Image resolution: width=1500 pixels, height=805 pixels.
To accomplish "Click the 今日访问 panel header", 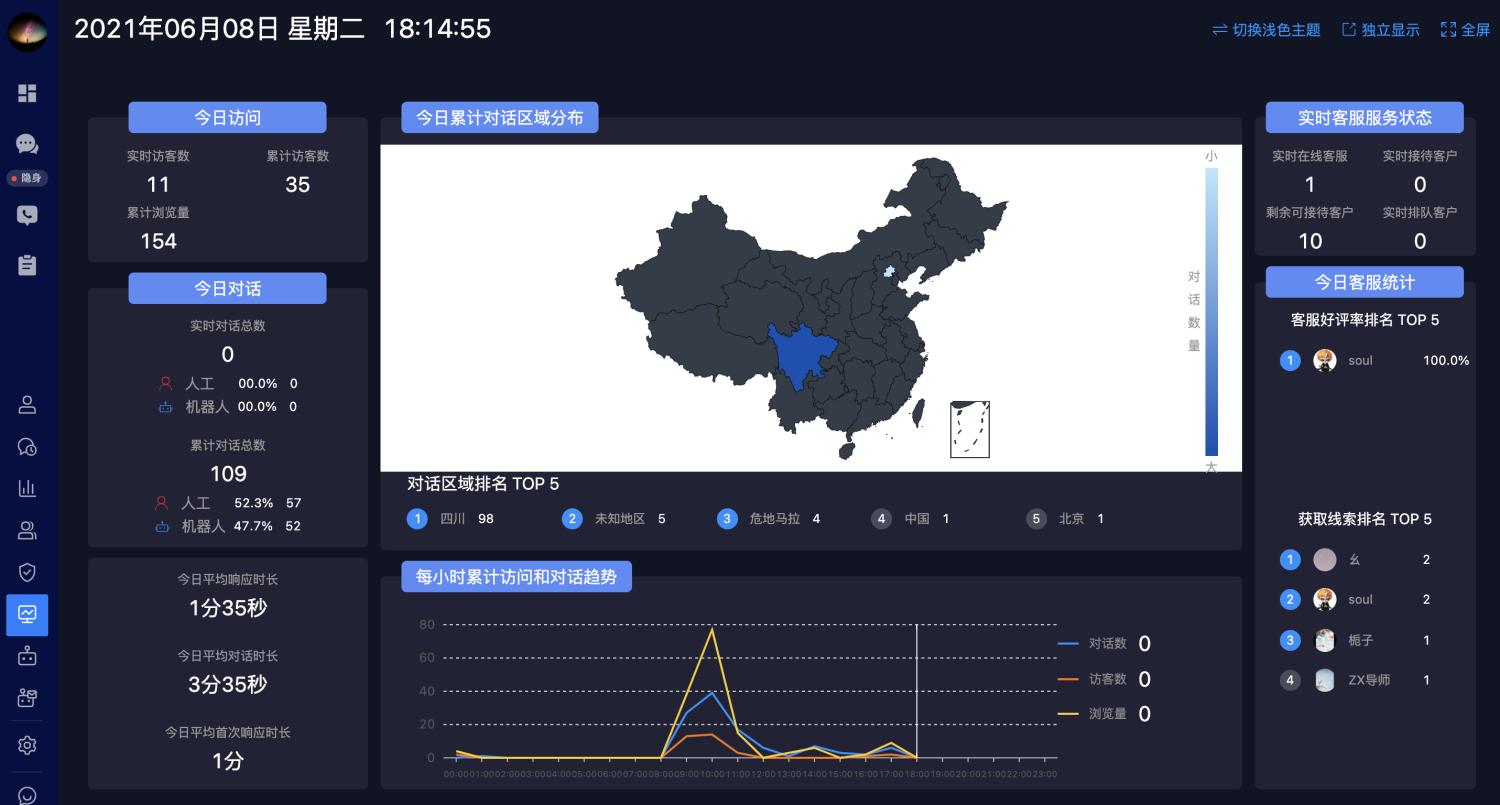I will tap(227, 117).
